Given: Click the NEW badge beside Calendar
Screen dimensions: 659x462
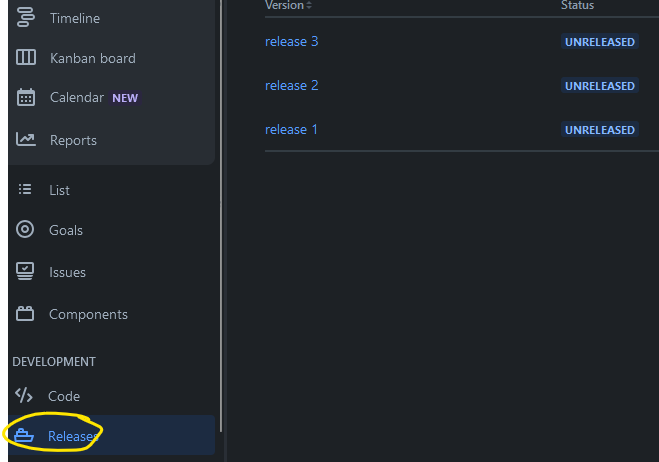Looking at the screenshot, I should click(x=125, y=98).
